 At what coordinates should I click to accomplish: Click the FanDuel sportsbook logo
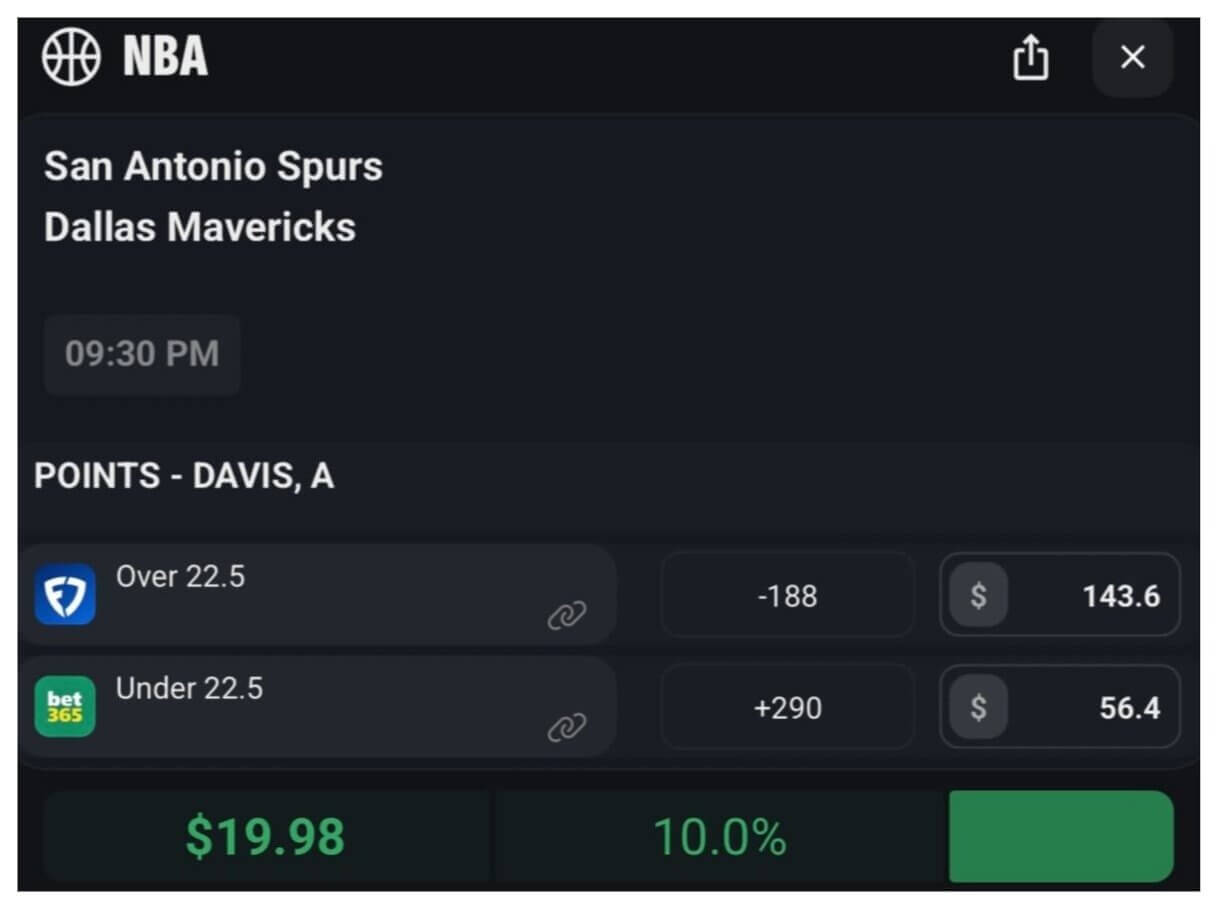point(65,595)
